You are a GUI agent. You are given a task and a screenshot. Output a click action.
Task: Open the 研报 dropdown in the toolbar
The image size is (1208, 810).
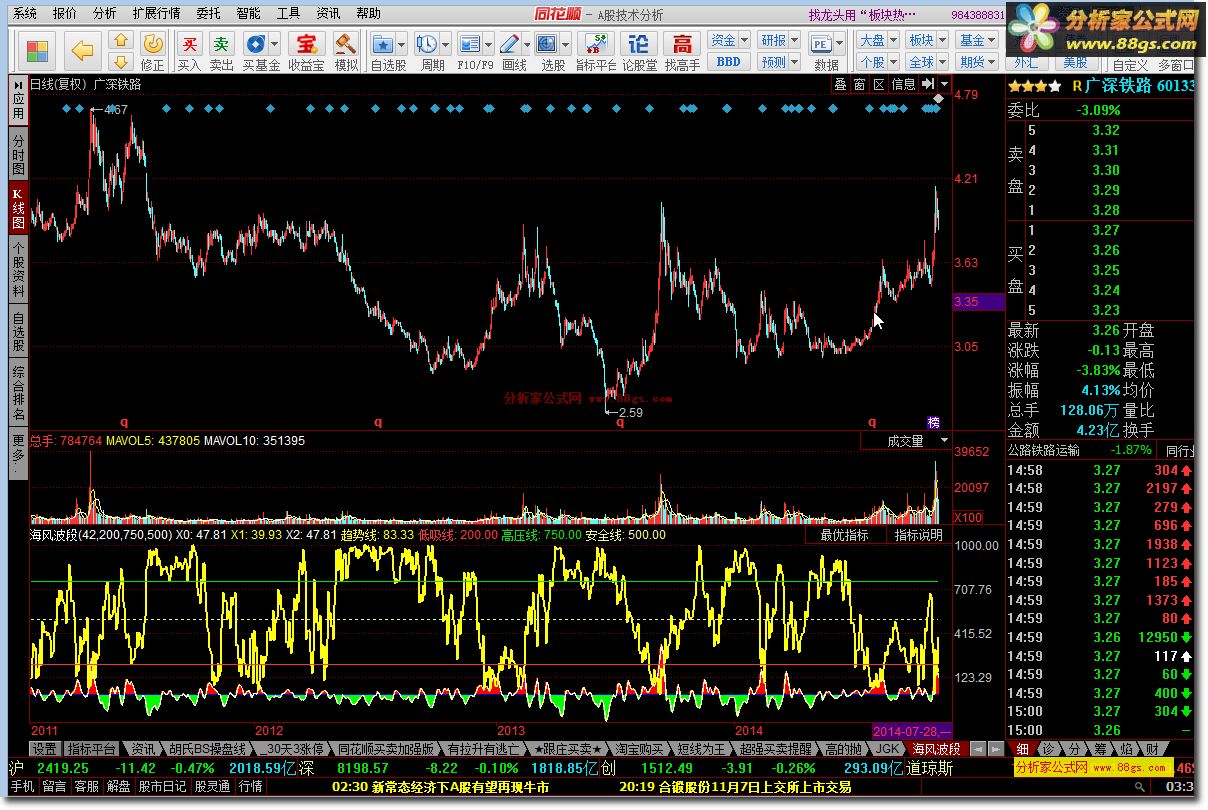coord(779,41)
